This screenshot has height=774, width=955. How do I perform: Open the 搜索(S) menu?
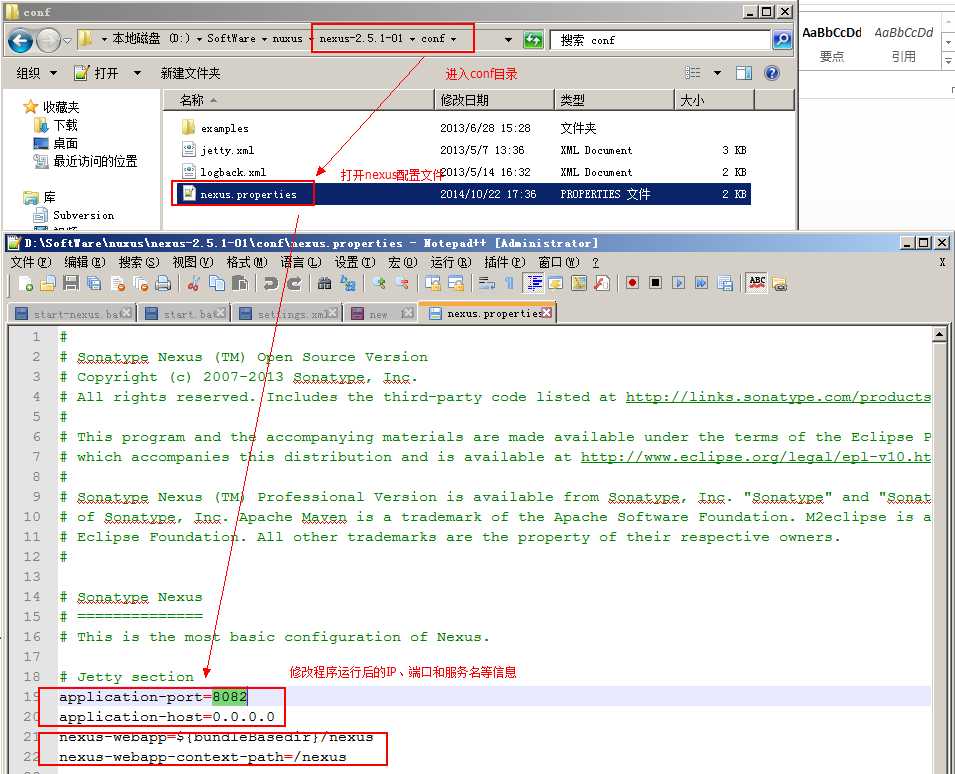click(139, 262)
